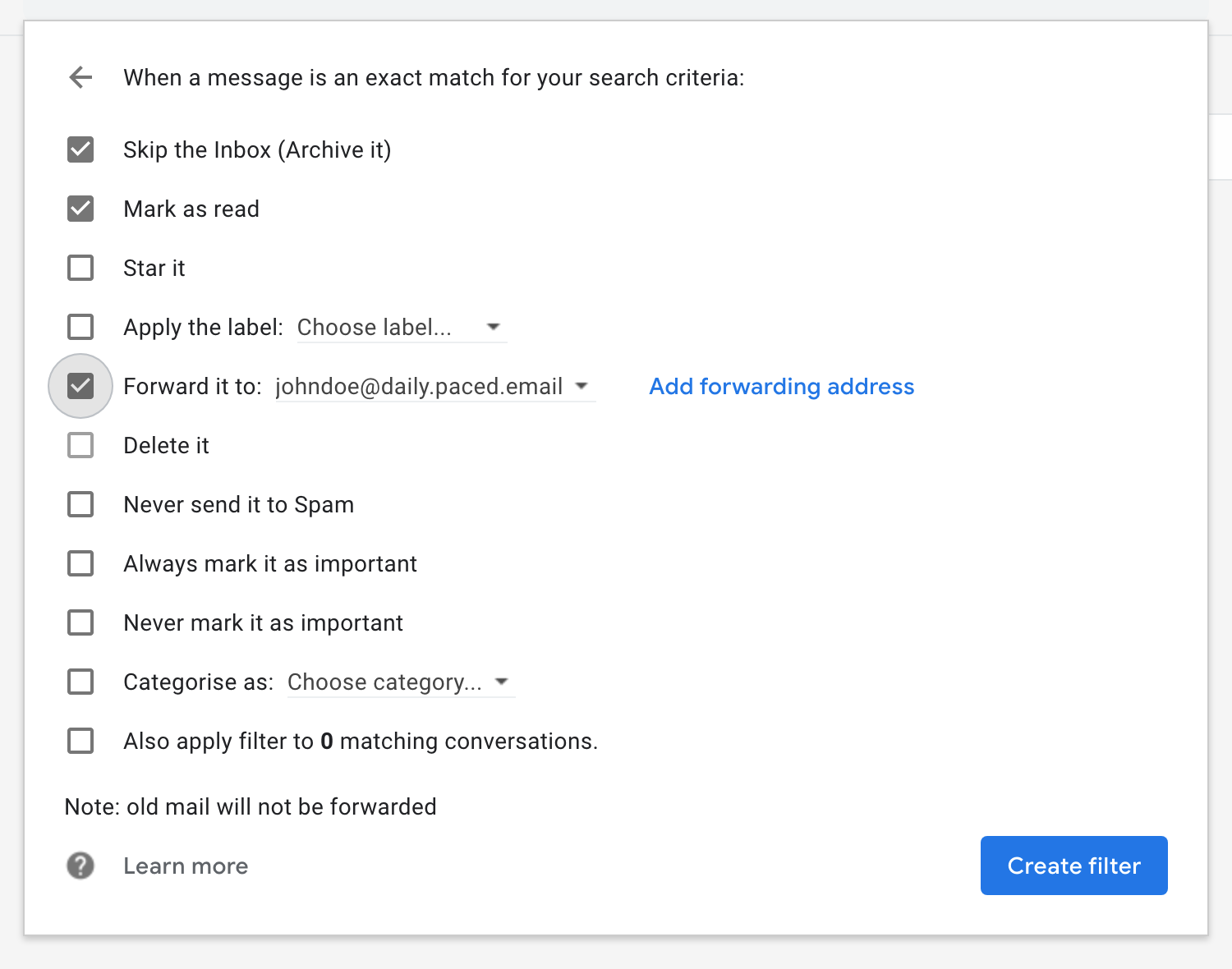
Task: Check Never mark it as important
Action: pos(80,622)
